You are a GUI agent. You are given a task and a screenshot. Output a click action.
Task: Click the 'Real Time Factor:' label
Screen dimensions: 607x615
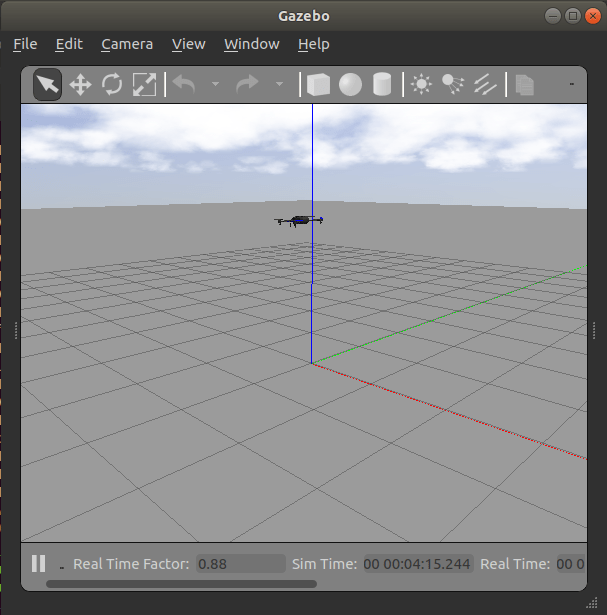(131, 564)
